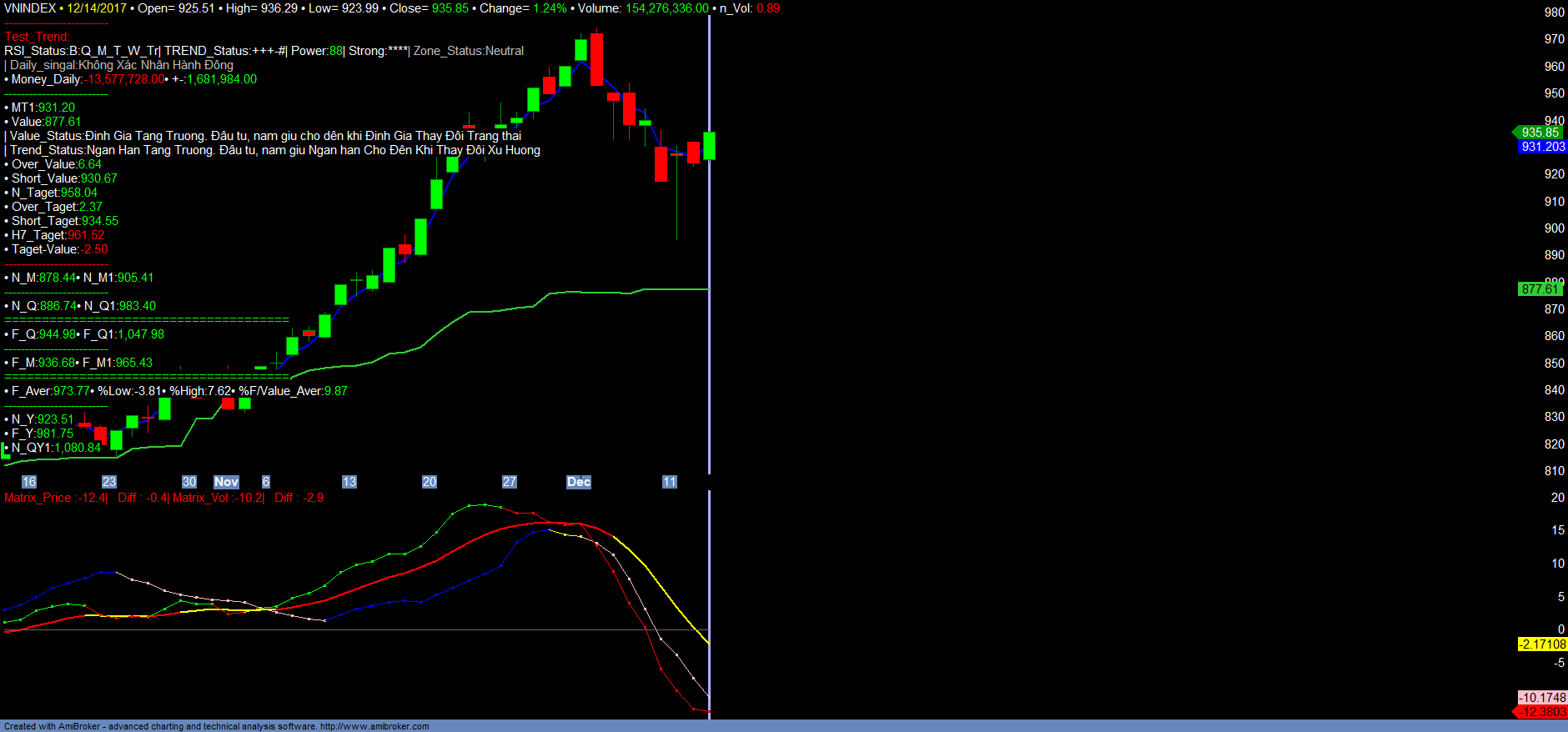Image resolution: width=1568 pixels, height=732 pixels.
Task: Select the yellow -2.17108 indicator value tag
Action: (x=1541, y=644)
